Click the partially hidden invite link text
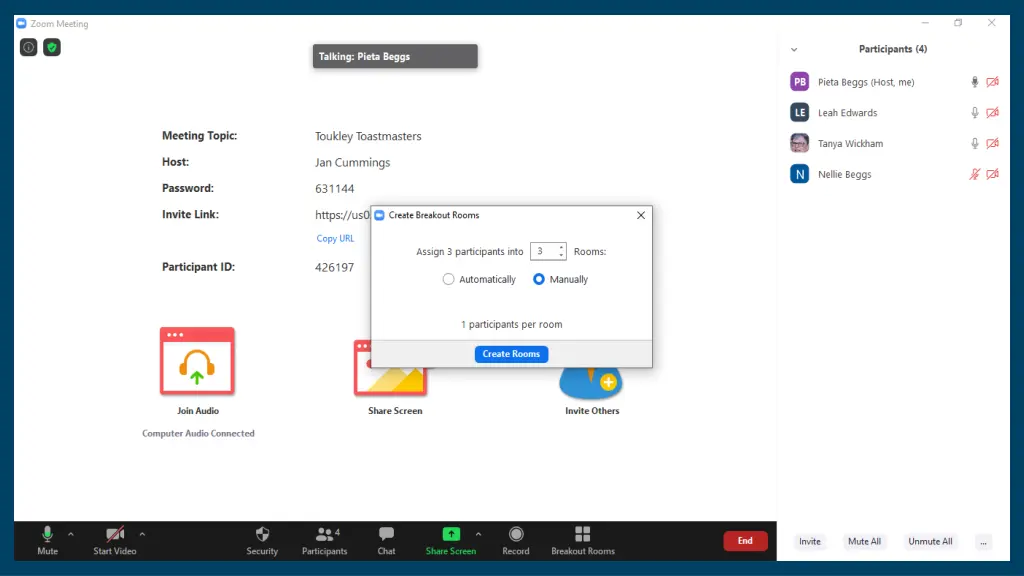The image size is (1024, 576). tap(342, 215)
